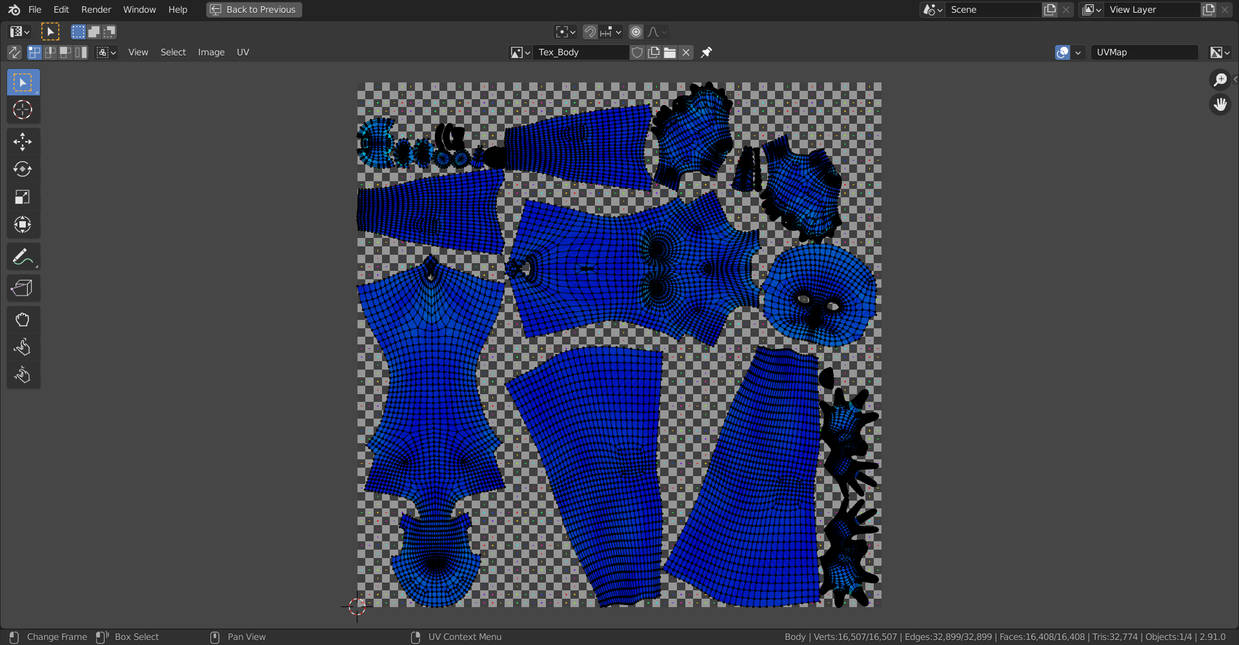Pick the Grab sculpt tool
Screen dimensions: 1239x645
click(x=22, y=320)
